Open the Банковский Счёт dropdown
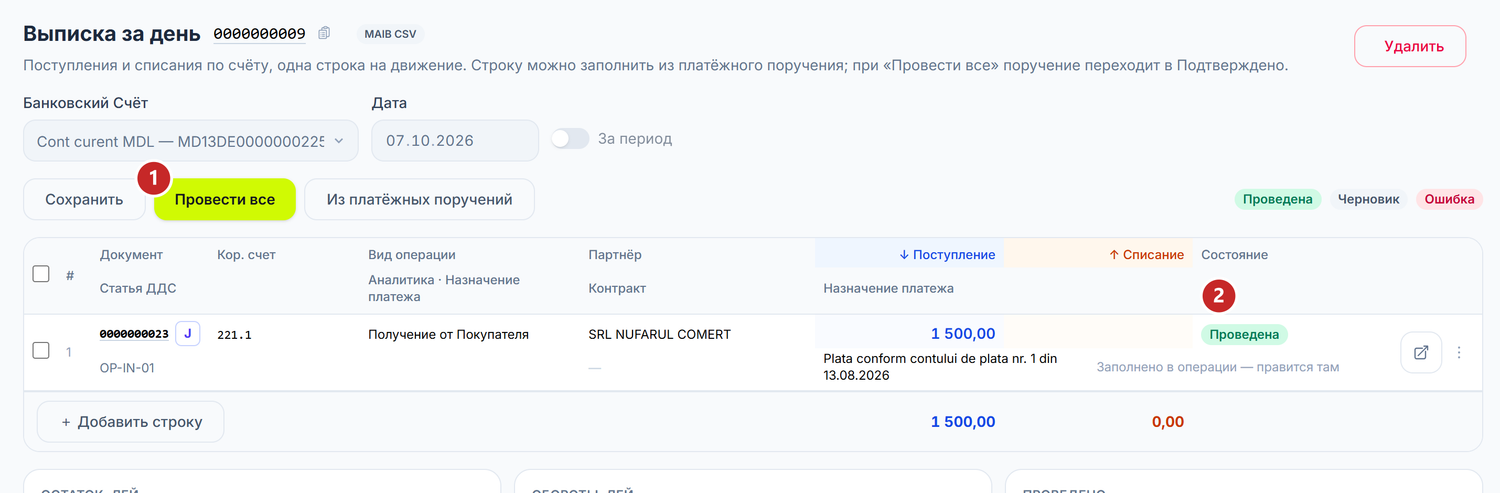1500x493 pixels. (191, 141)
